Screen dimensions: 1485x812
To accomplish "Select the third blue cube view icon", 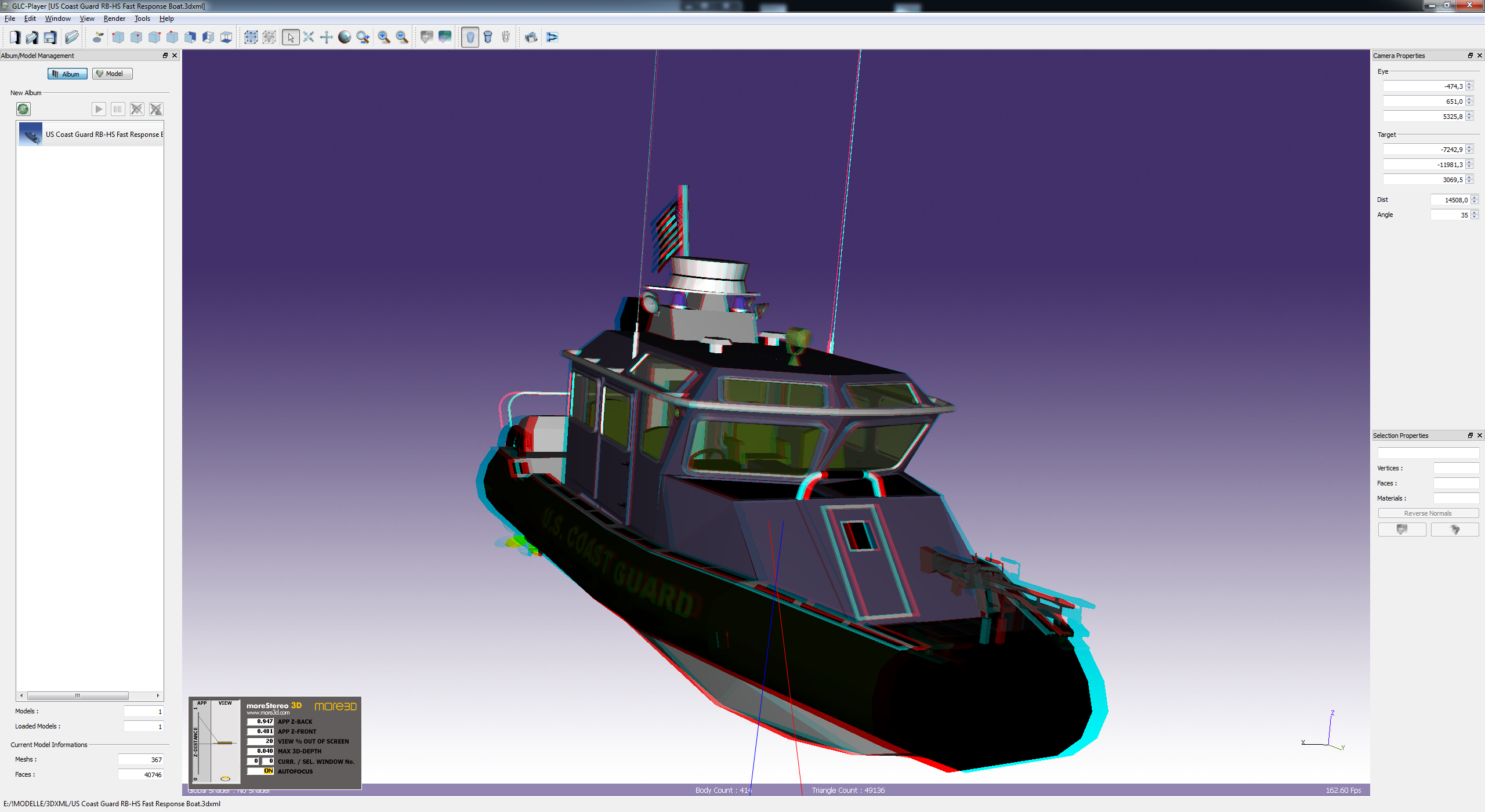I will [x=154, y=38].
